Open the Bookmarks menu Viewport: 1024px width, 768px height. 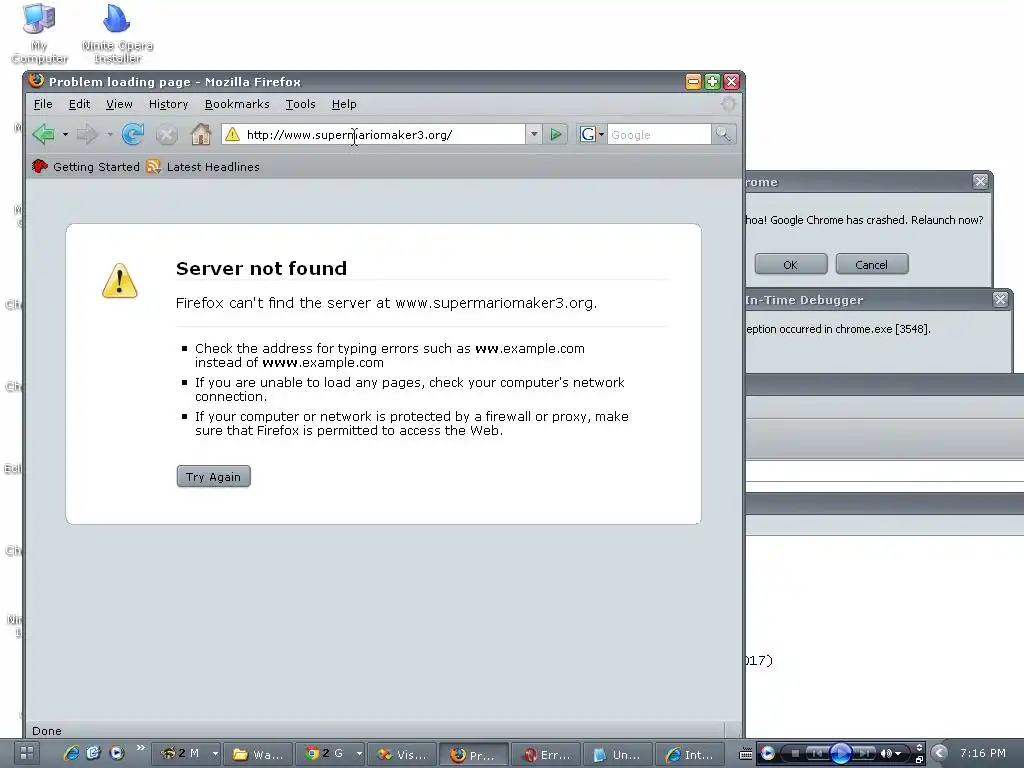[x=237, y=104]
